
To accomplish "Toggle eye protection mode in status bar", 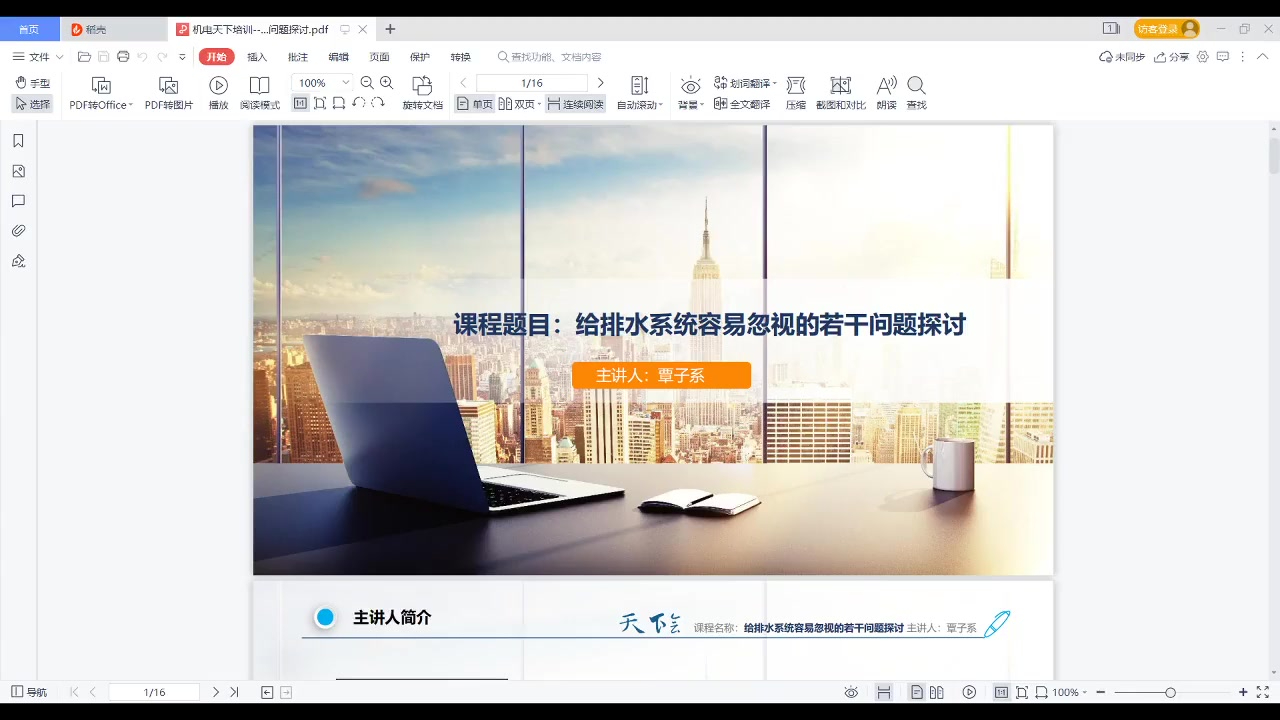I will coord(851,692).
